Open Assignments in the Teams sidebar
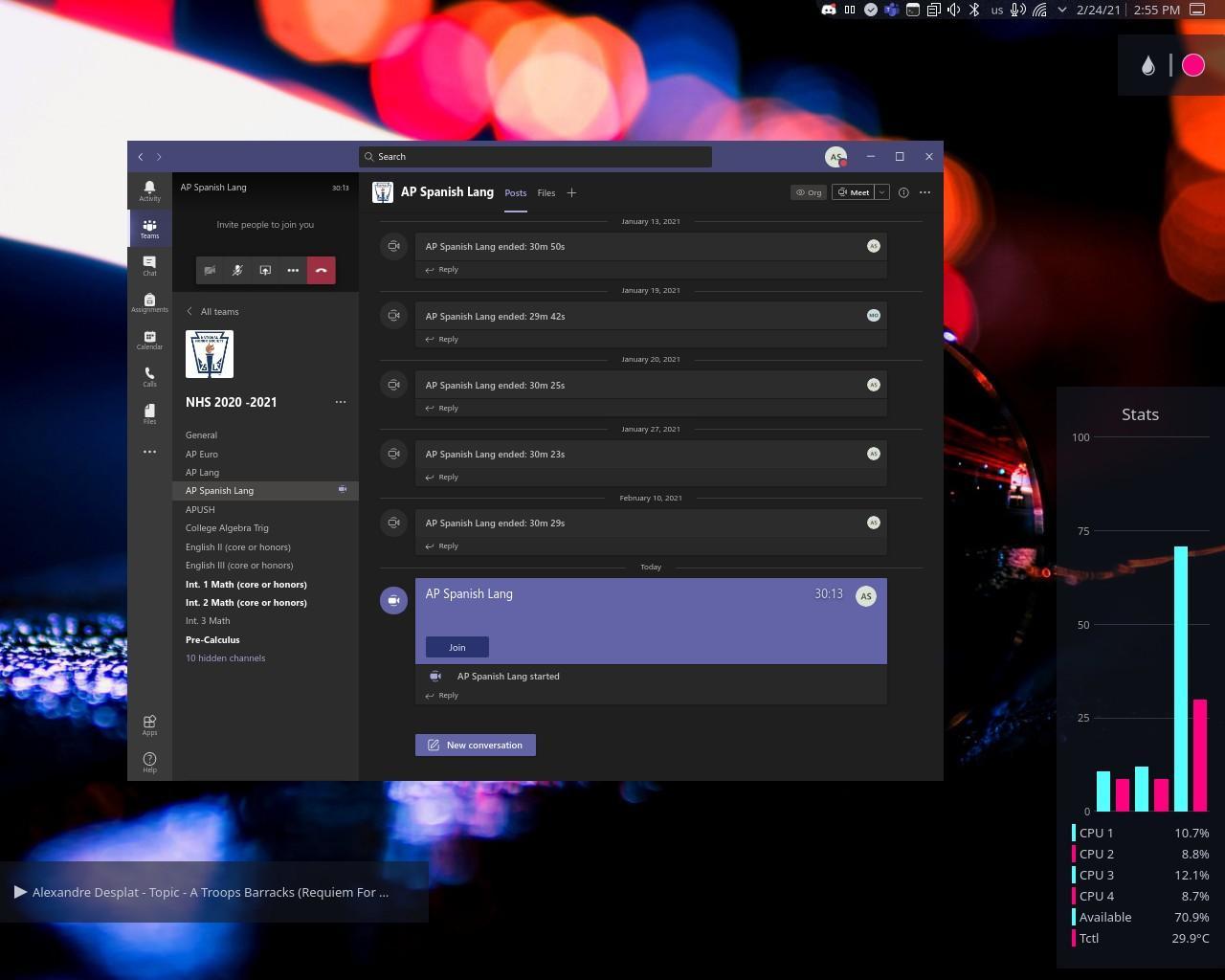Viewport: 1225px width, 980px height. 149,302
